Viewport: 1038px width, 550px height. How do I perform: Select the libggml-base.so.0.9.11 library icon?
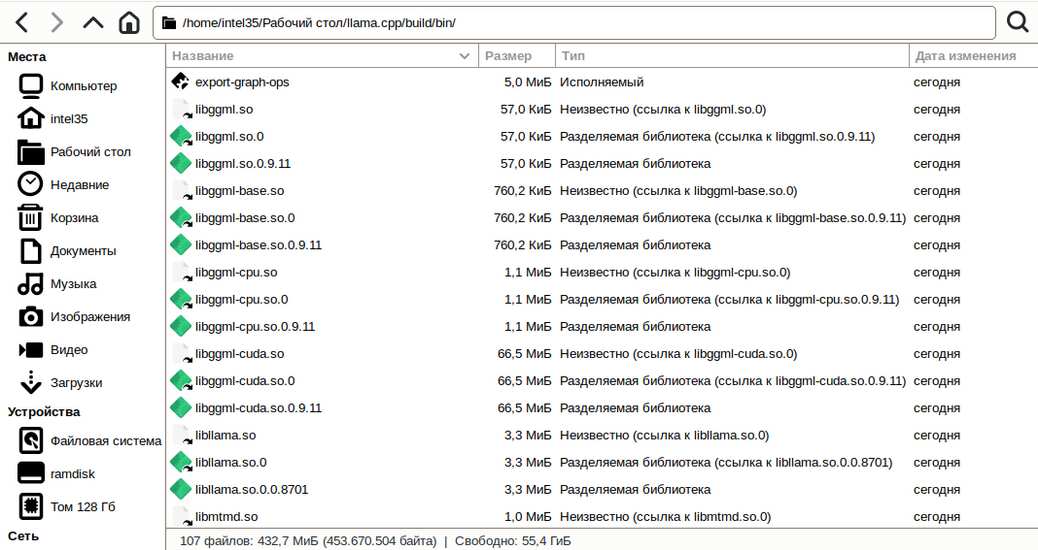(180, 244)
